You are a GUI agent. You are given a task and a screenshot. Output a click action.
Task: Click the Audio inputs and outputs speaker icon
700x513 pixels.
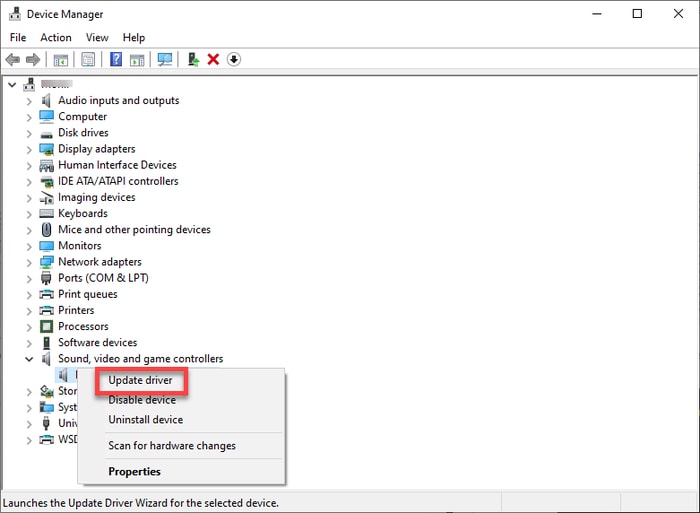point(46,100)
